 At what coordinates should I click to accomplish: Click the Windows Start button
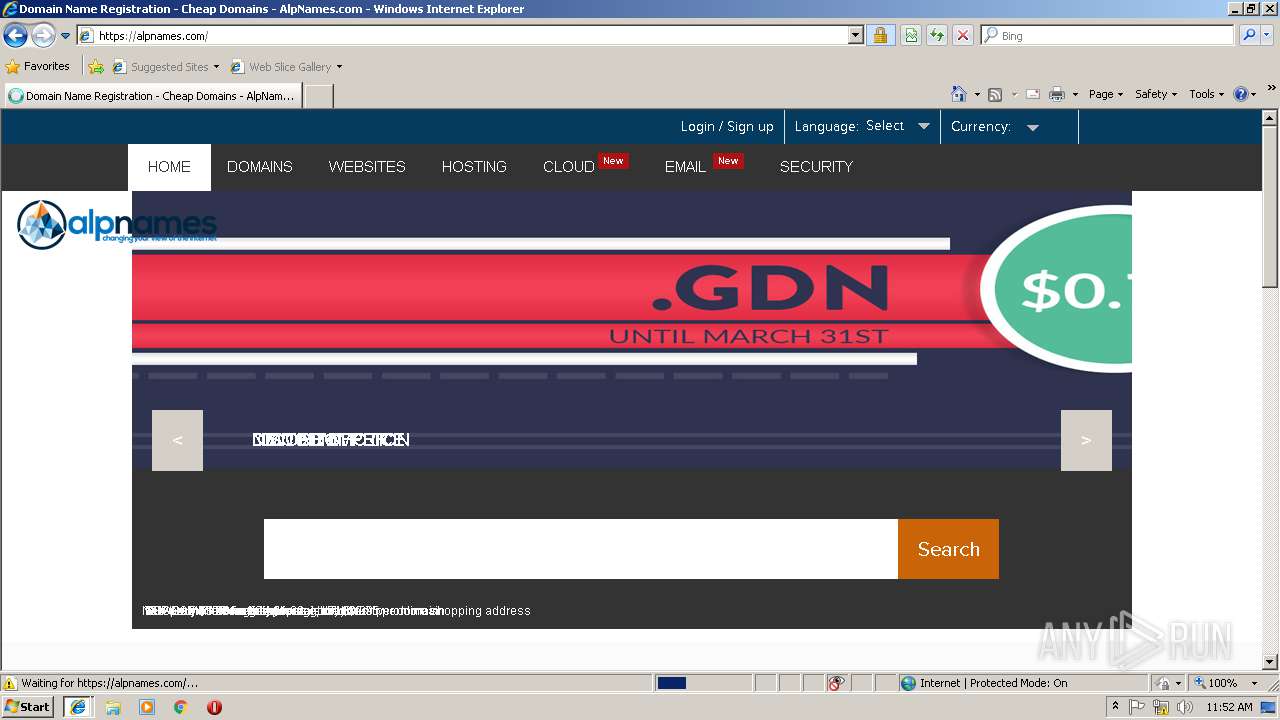(x=28, y=706)
